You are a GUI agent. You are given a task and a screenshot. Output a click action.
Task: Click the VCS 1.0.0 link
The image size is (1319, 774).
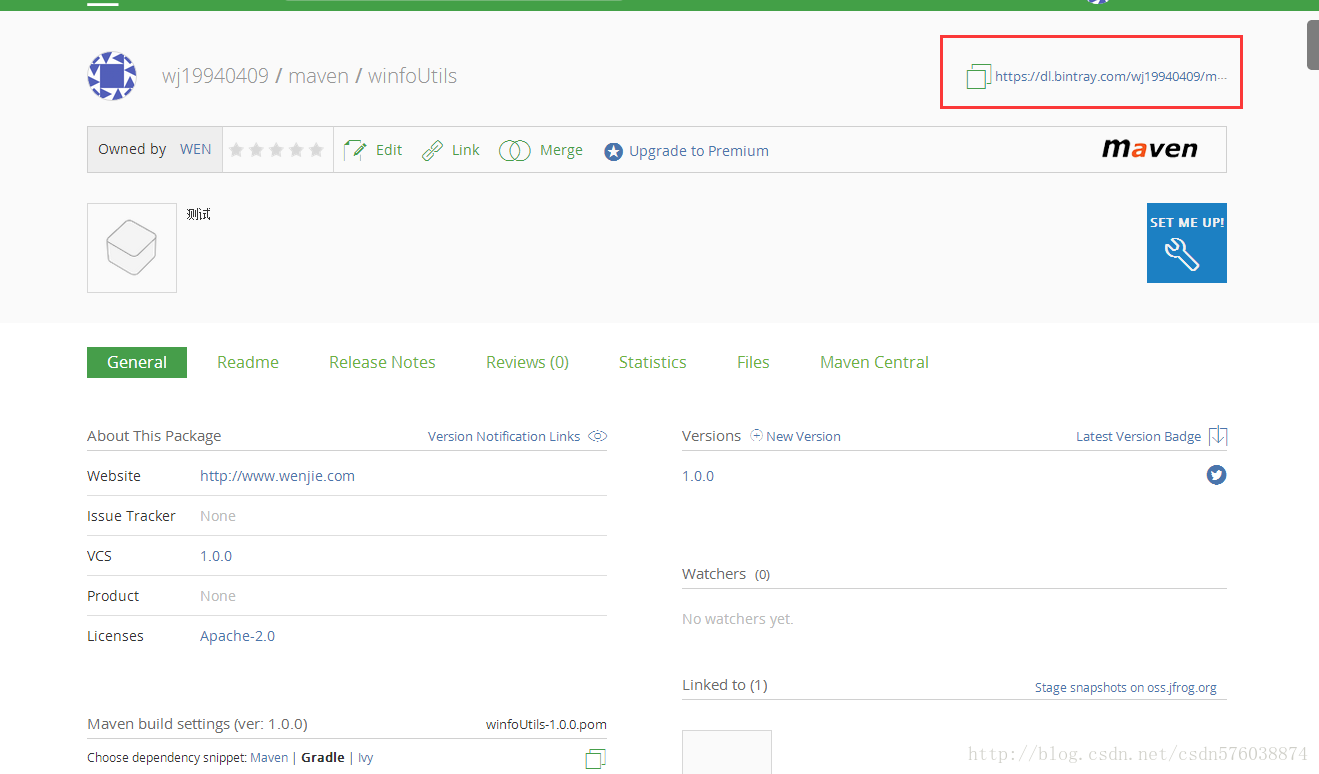coord(216,556)
